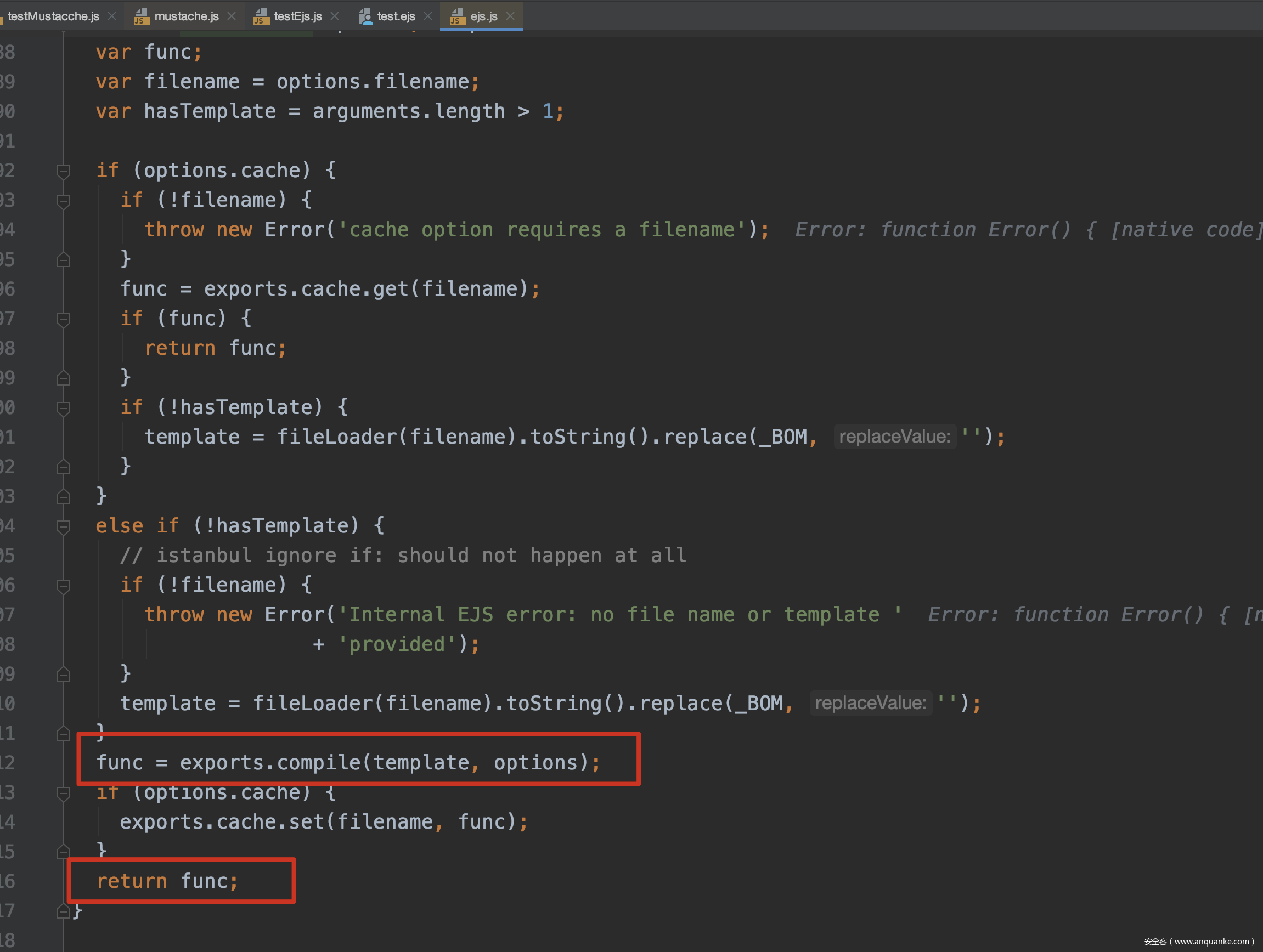Click the mustache.js JS file icon

[x=141, y=16]
